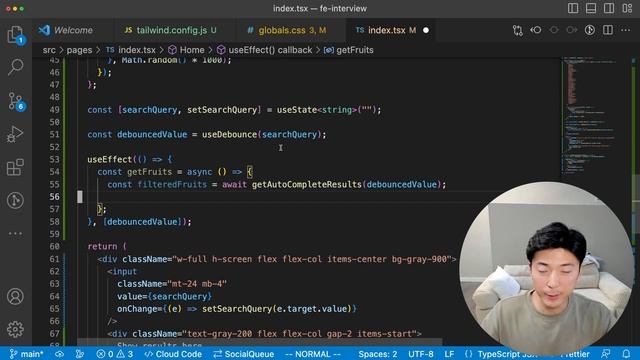Open the useEffect() callback breadcrumb
This screenshot has height=360, width=640.
[x=264, y=50]
